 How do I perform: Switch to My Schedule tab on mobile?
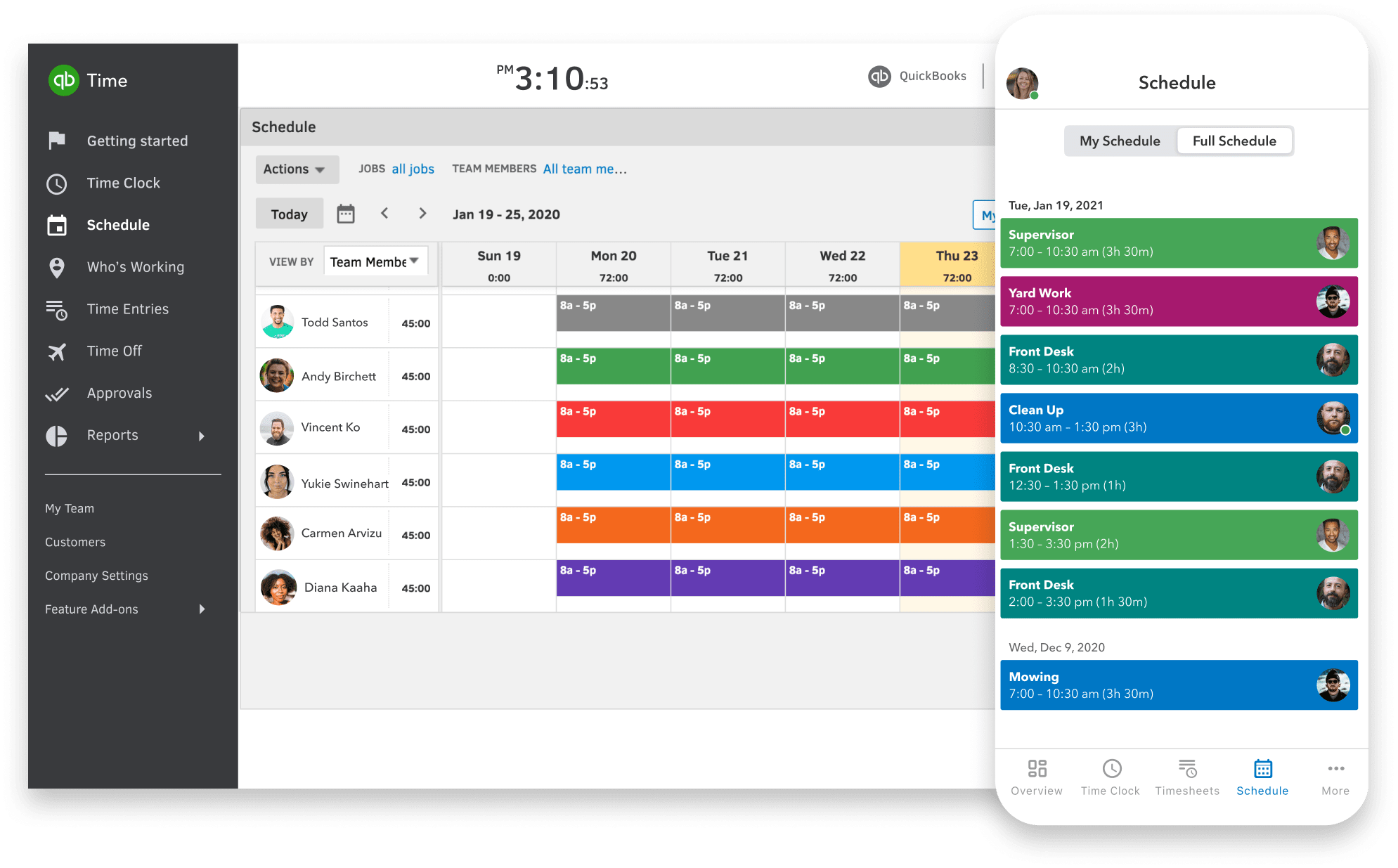[1117, 140]
